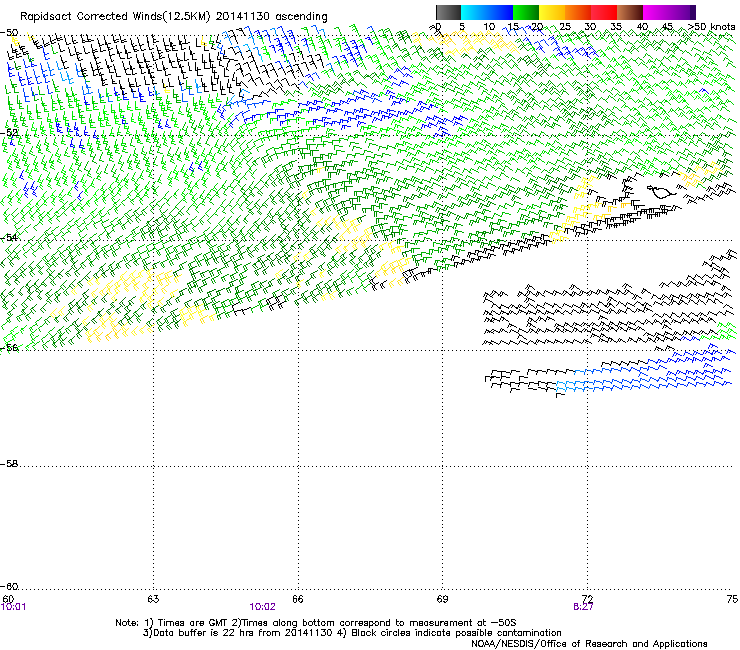740x650 pixels.
Task: Click the purple 8:27 time stamp
Action: (583, 607)
